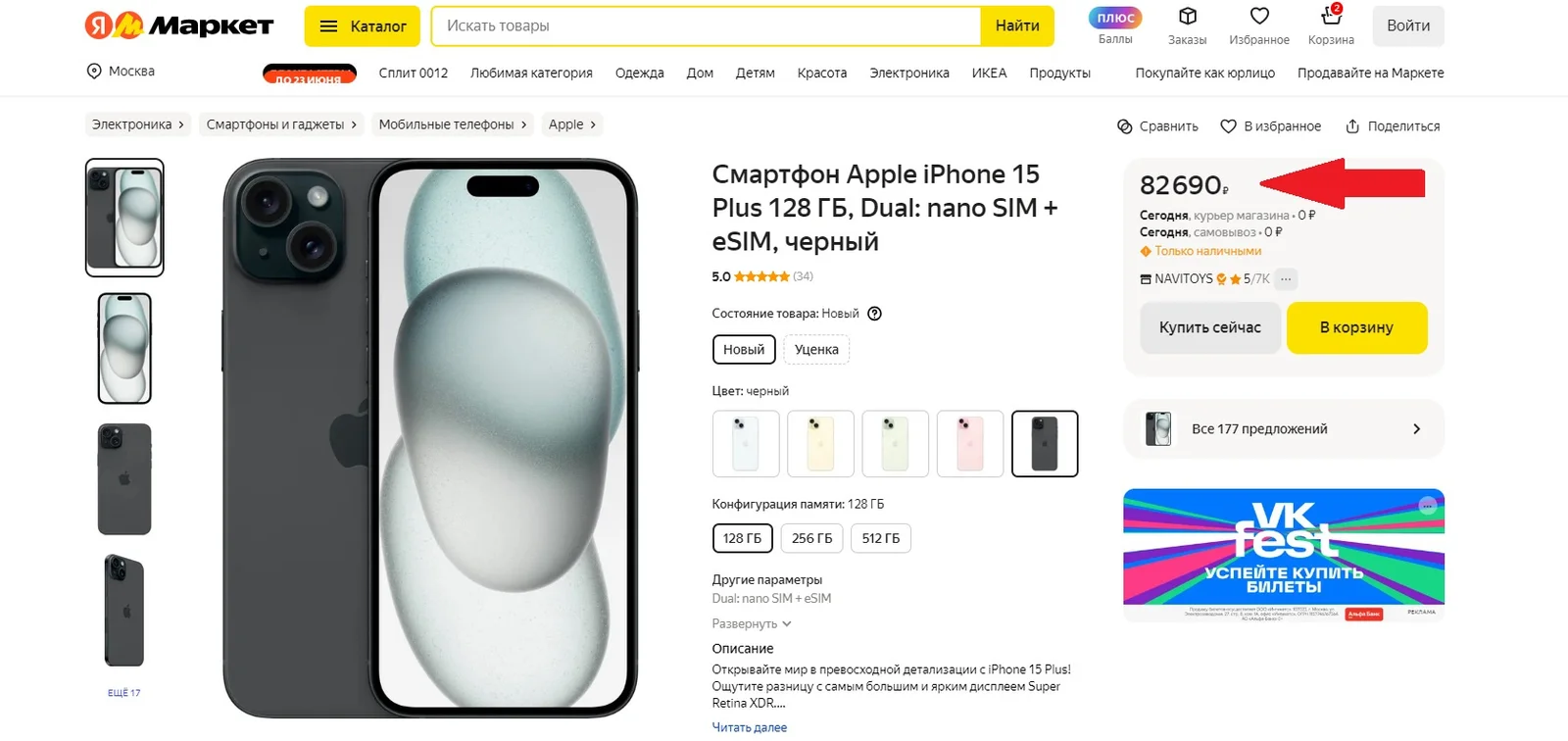The height and width of the screenshot is (741, 1568).
Task: Open Электроника category in navigation bar
Action: [908, 73]
